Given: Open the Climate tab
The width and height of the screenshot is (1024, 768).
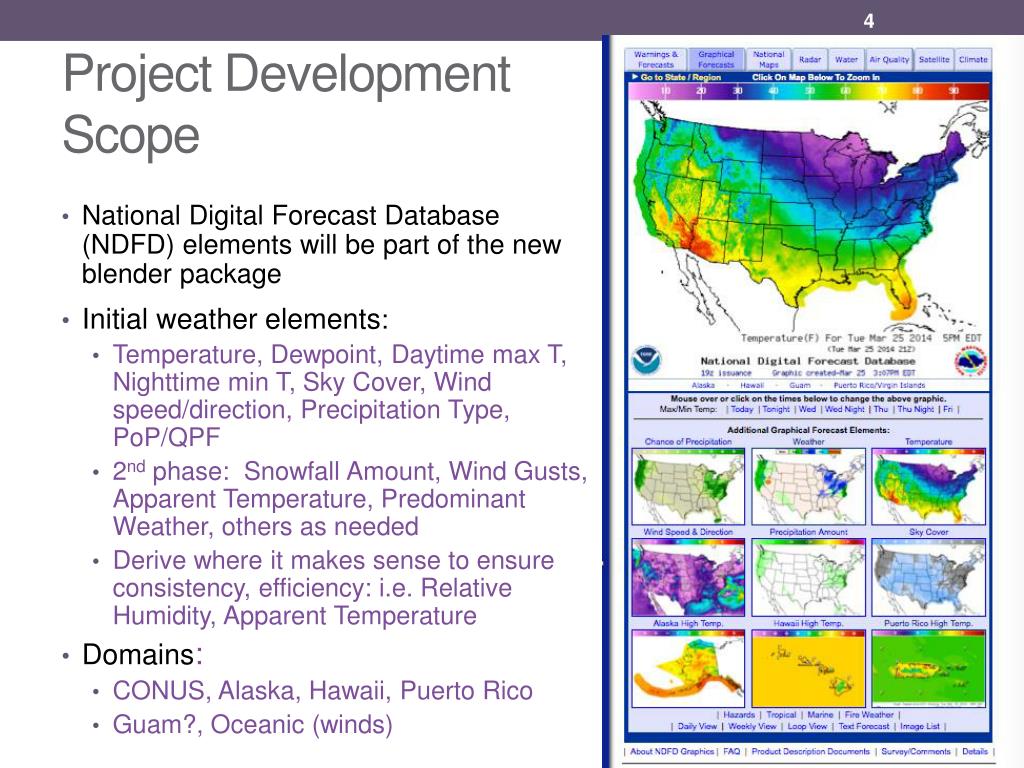Looking at the screenshot, I should [x=973, y=59].
